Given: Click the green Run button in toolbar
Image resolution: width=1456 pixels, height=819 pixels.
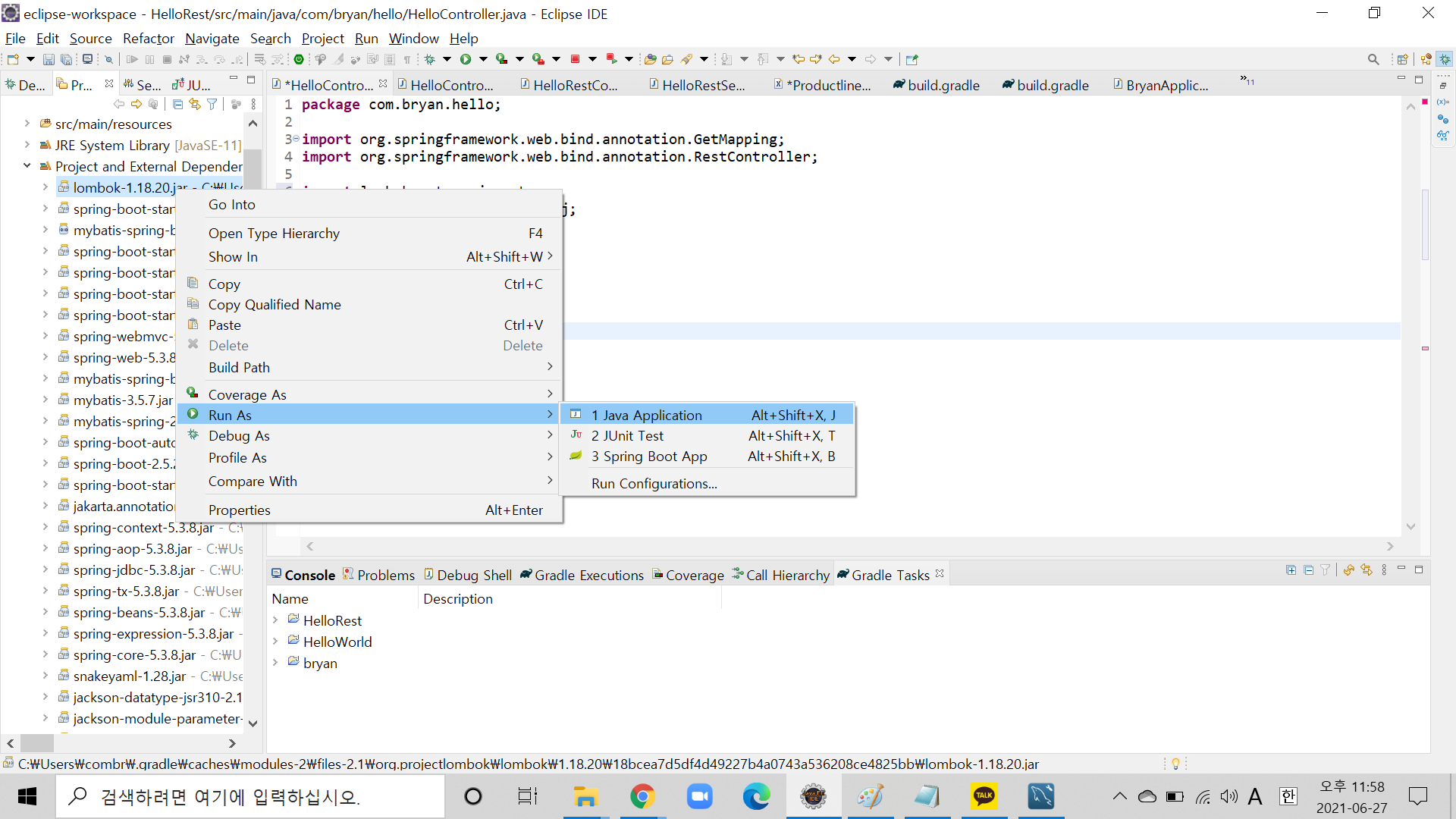Looking at the screenshot, I should tap(466, 59).
